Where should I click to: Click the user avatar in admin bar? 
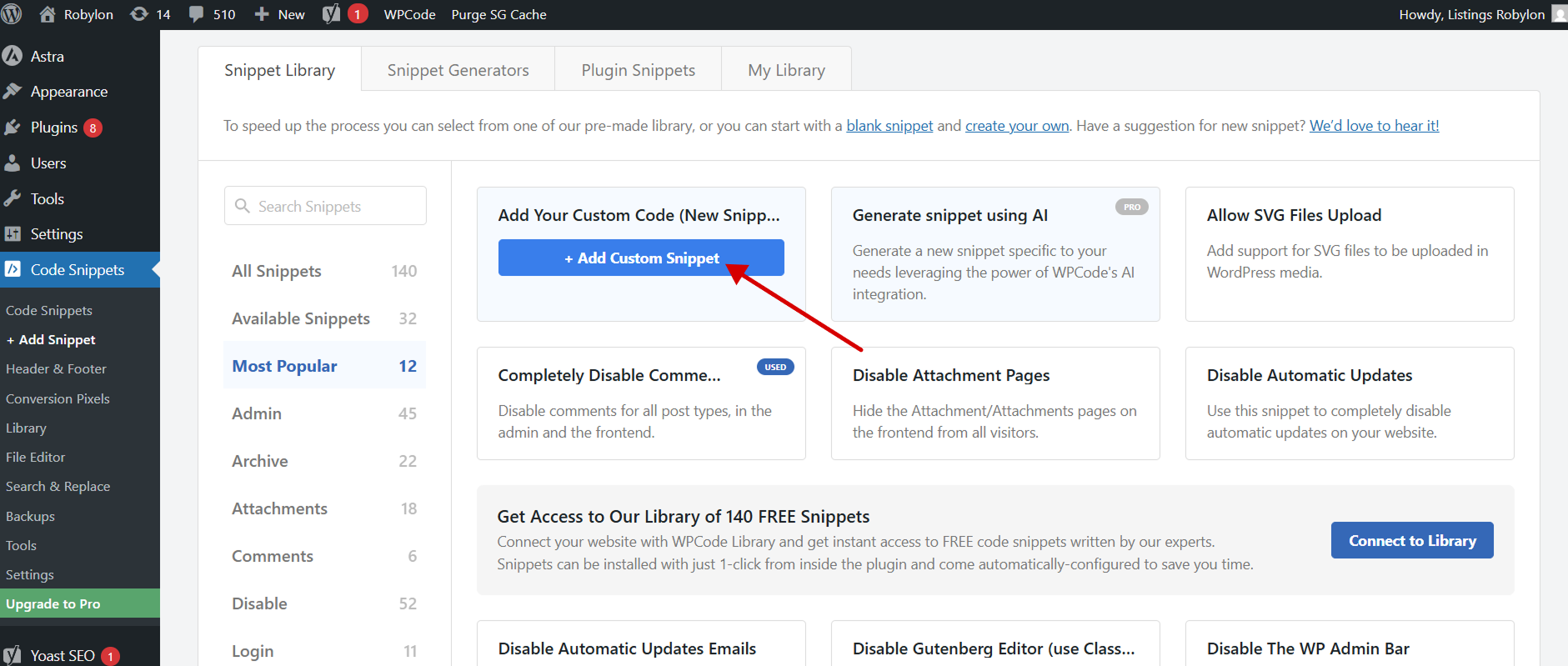pos(1559,14)
